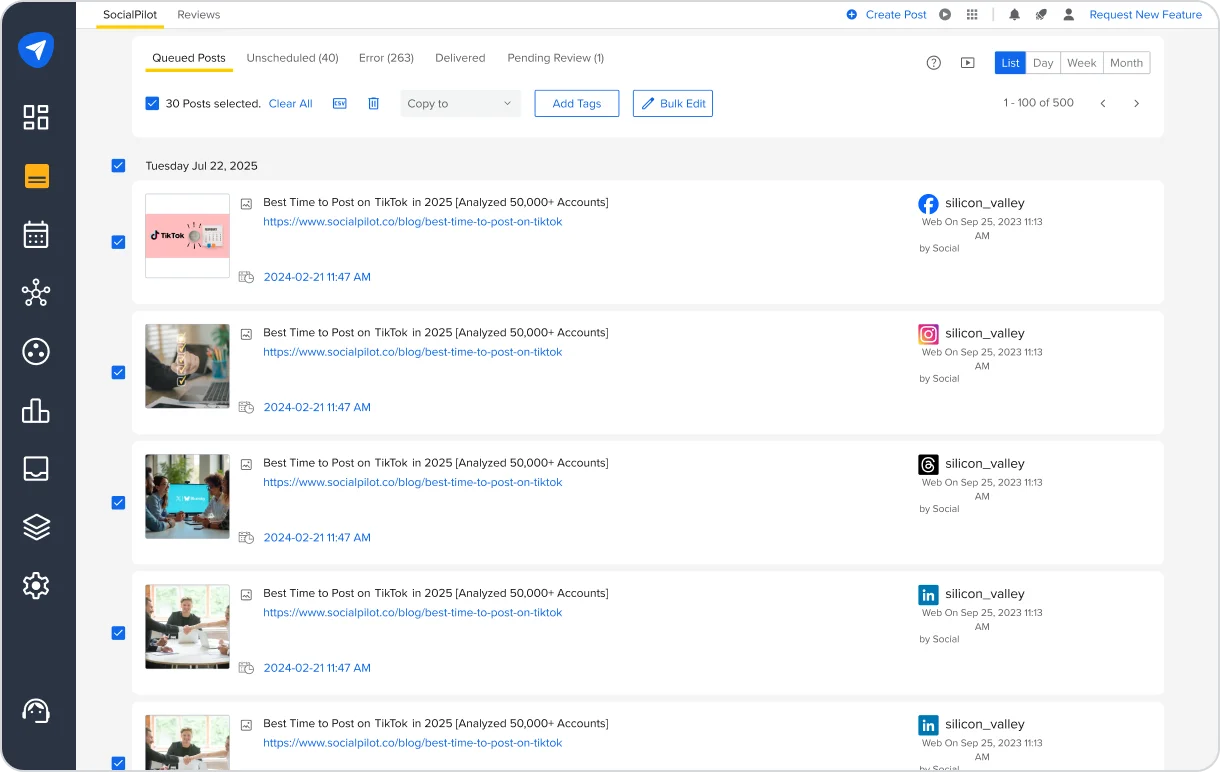This screenshot has width=1220, height=772.
Task: Open the dashboard grid icon in sidebar
Action: coord(36,117)
